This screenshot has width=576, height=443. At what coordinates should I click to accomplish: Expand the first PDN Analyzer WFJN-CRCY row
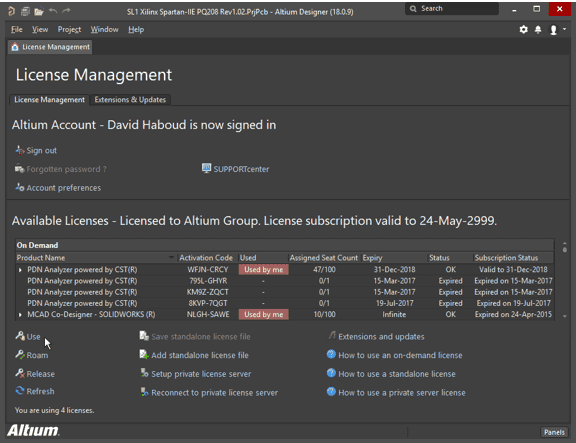[20, 270]
